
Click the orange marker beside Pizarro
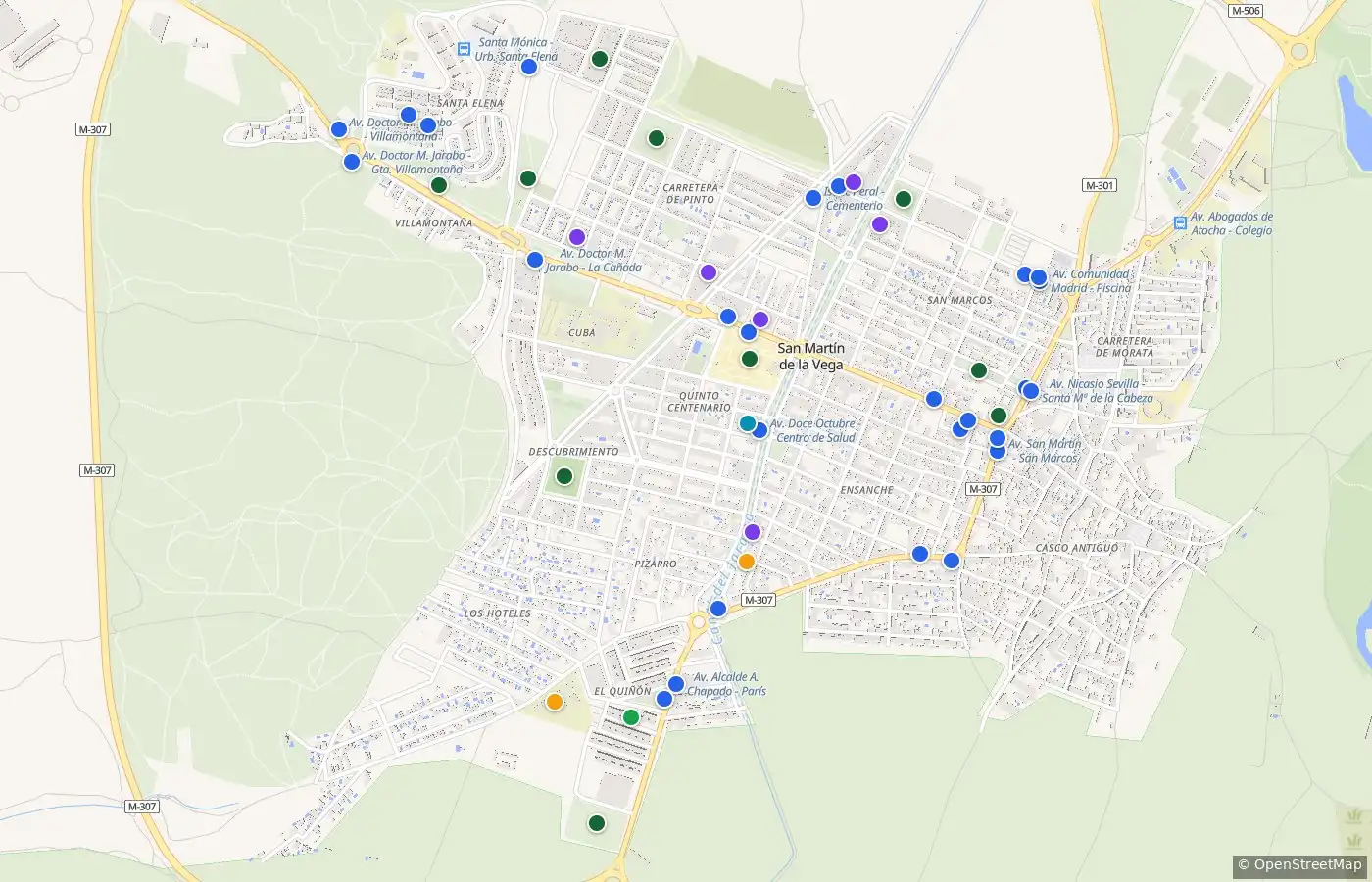pos(747,562)
